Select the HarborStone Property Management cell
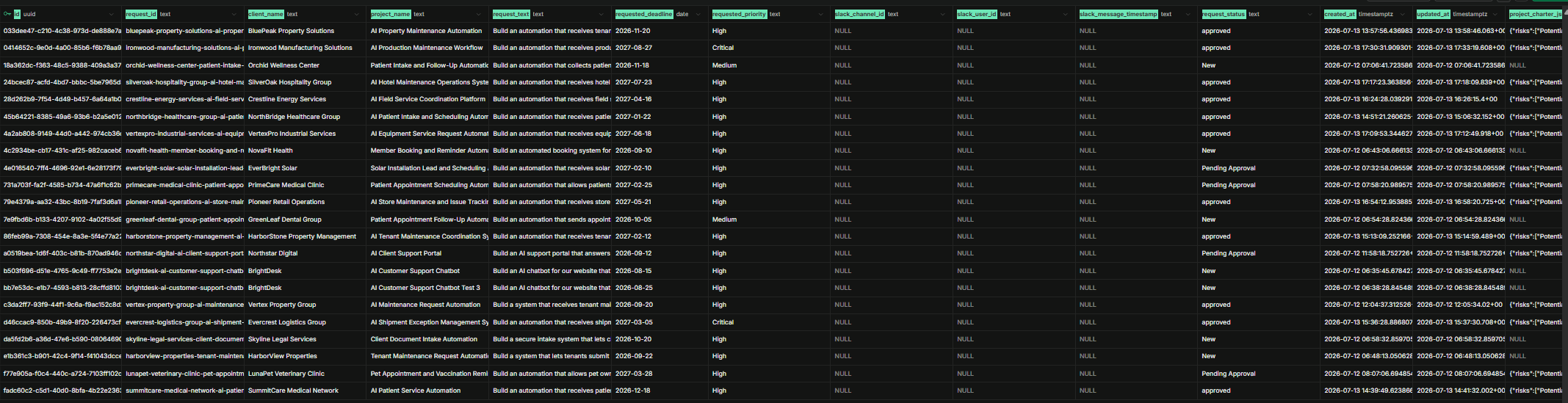 point(306,236)
